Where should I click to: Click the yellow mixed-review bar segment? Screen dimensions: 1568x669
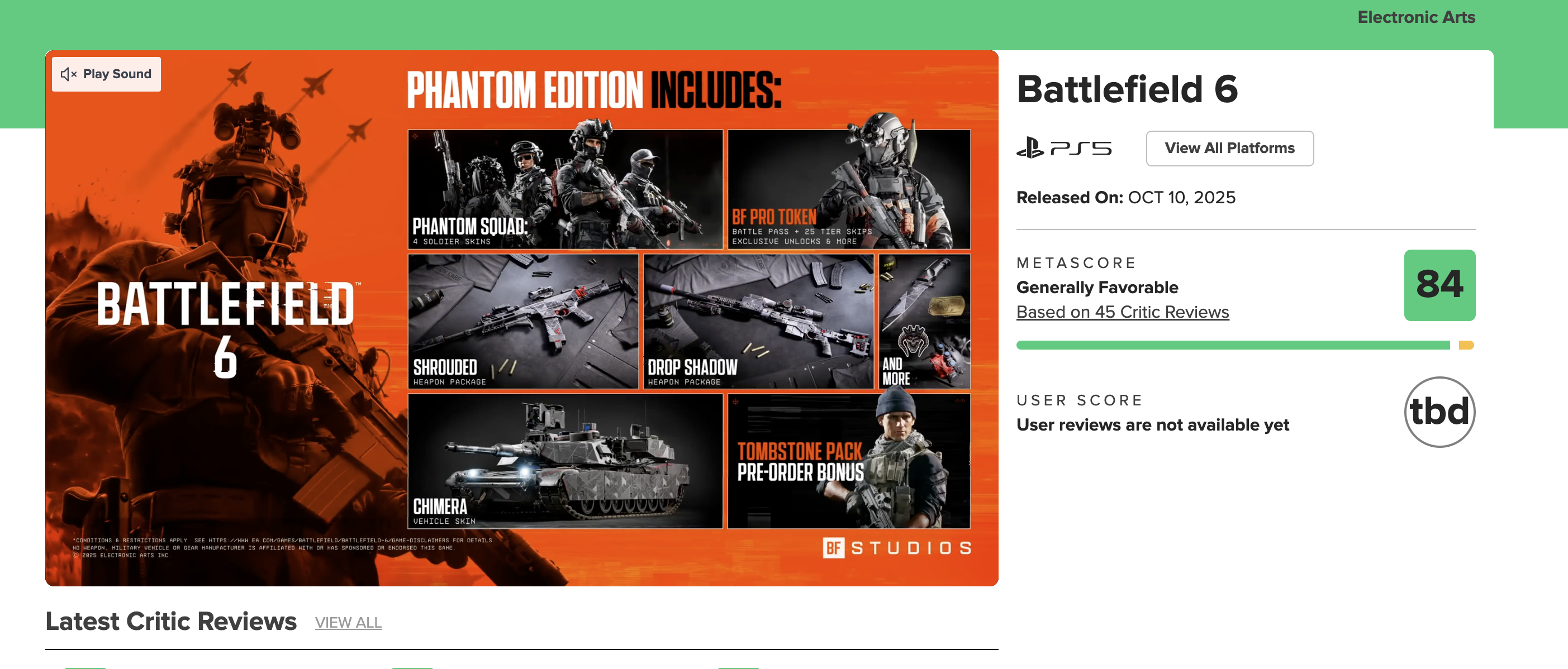pos(1466,346)
